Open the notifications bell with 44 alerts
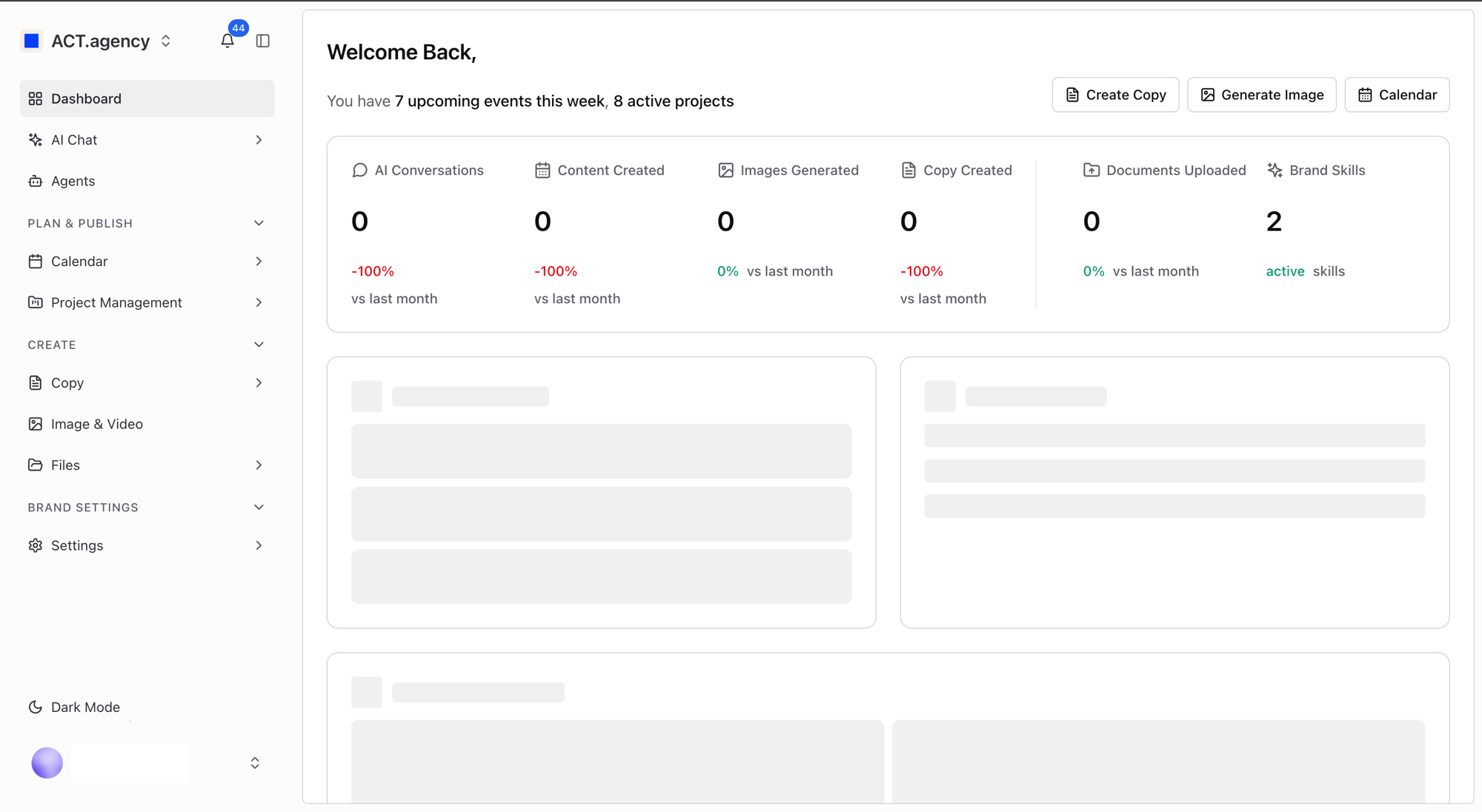 click(227, 41)
